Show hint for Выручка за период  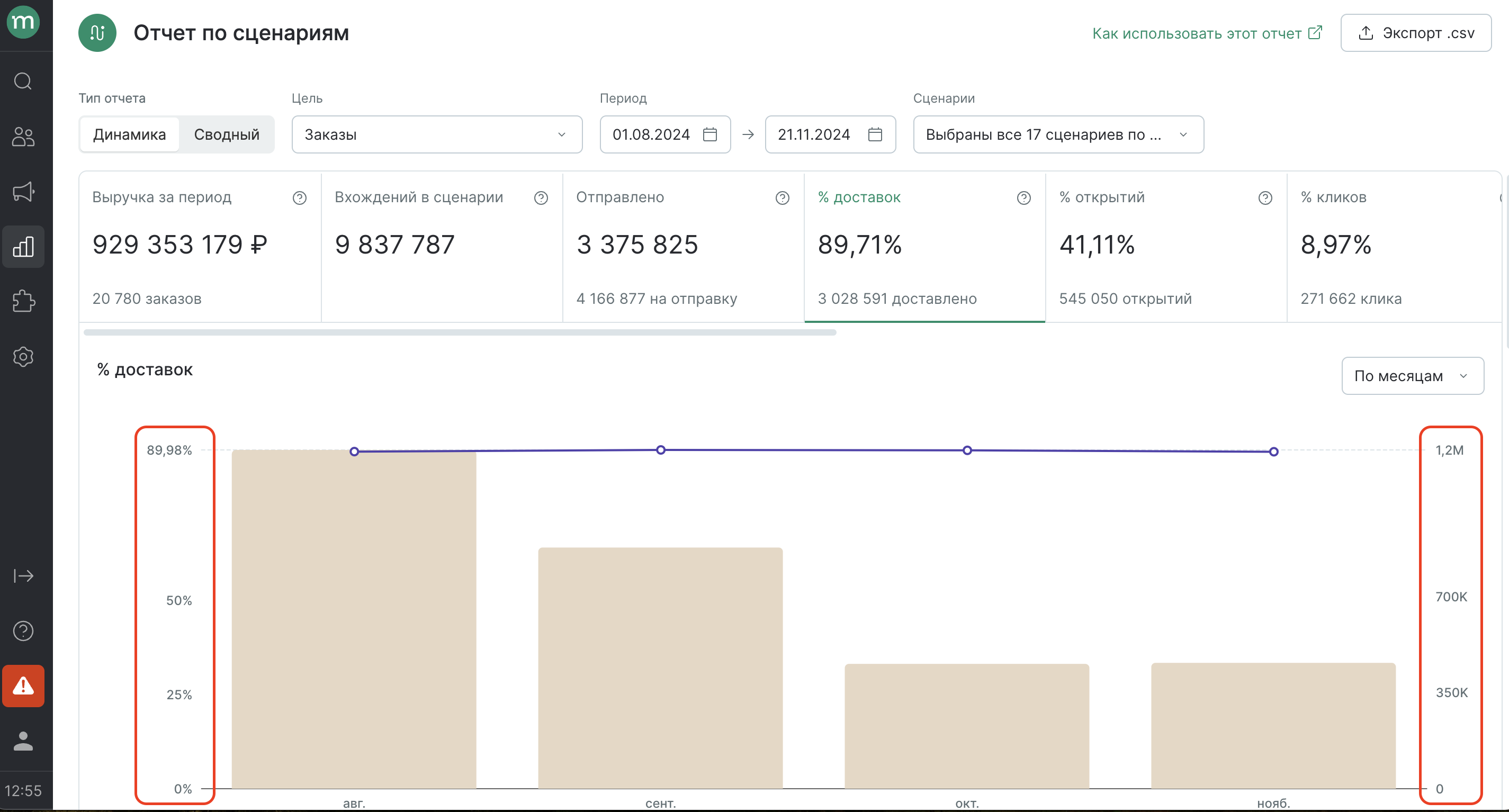pyautogui.click(x=299, y=198)
